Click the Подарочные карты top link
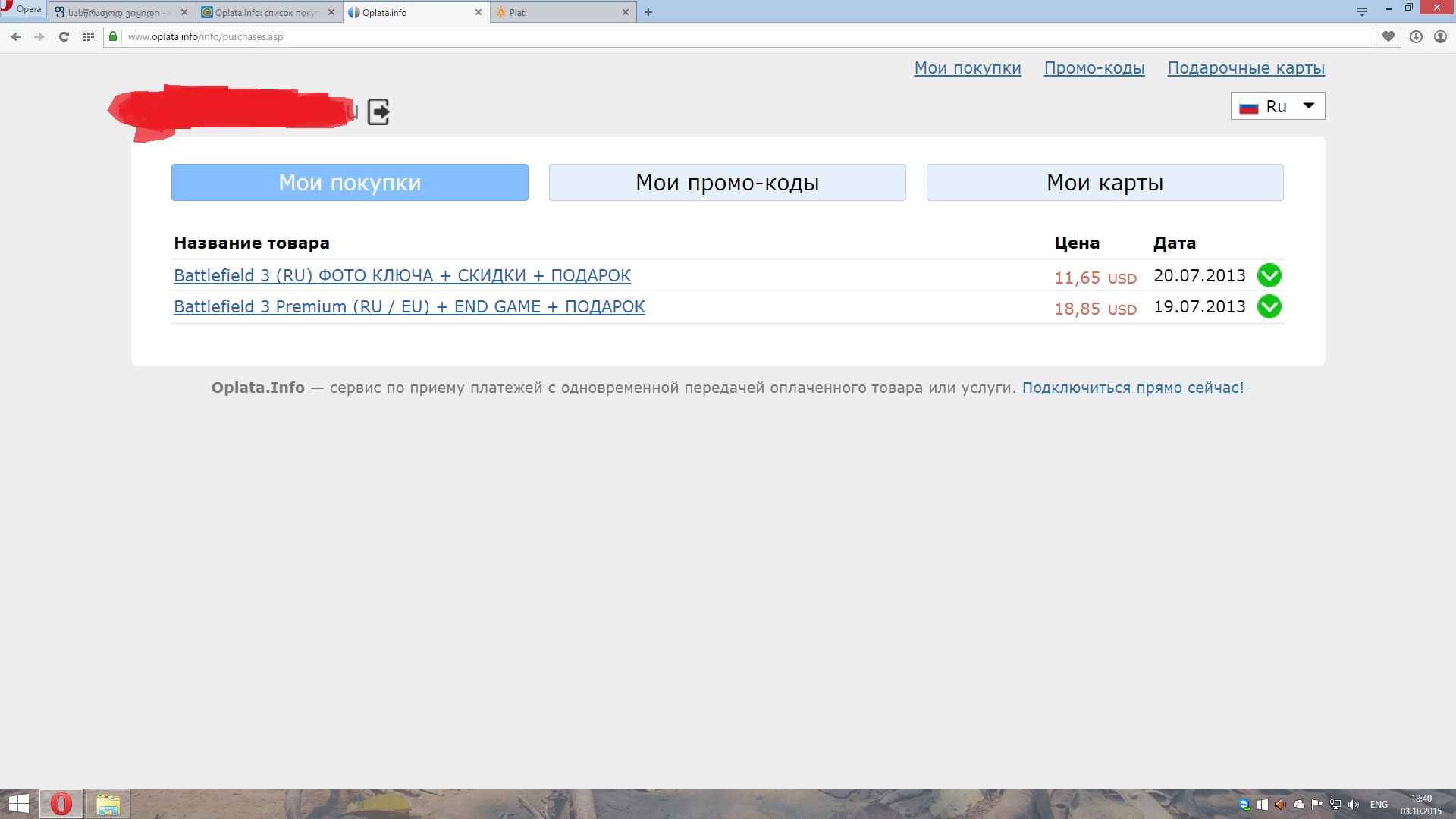This screenshot has width=1456, height=819. [1245, 67]
